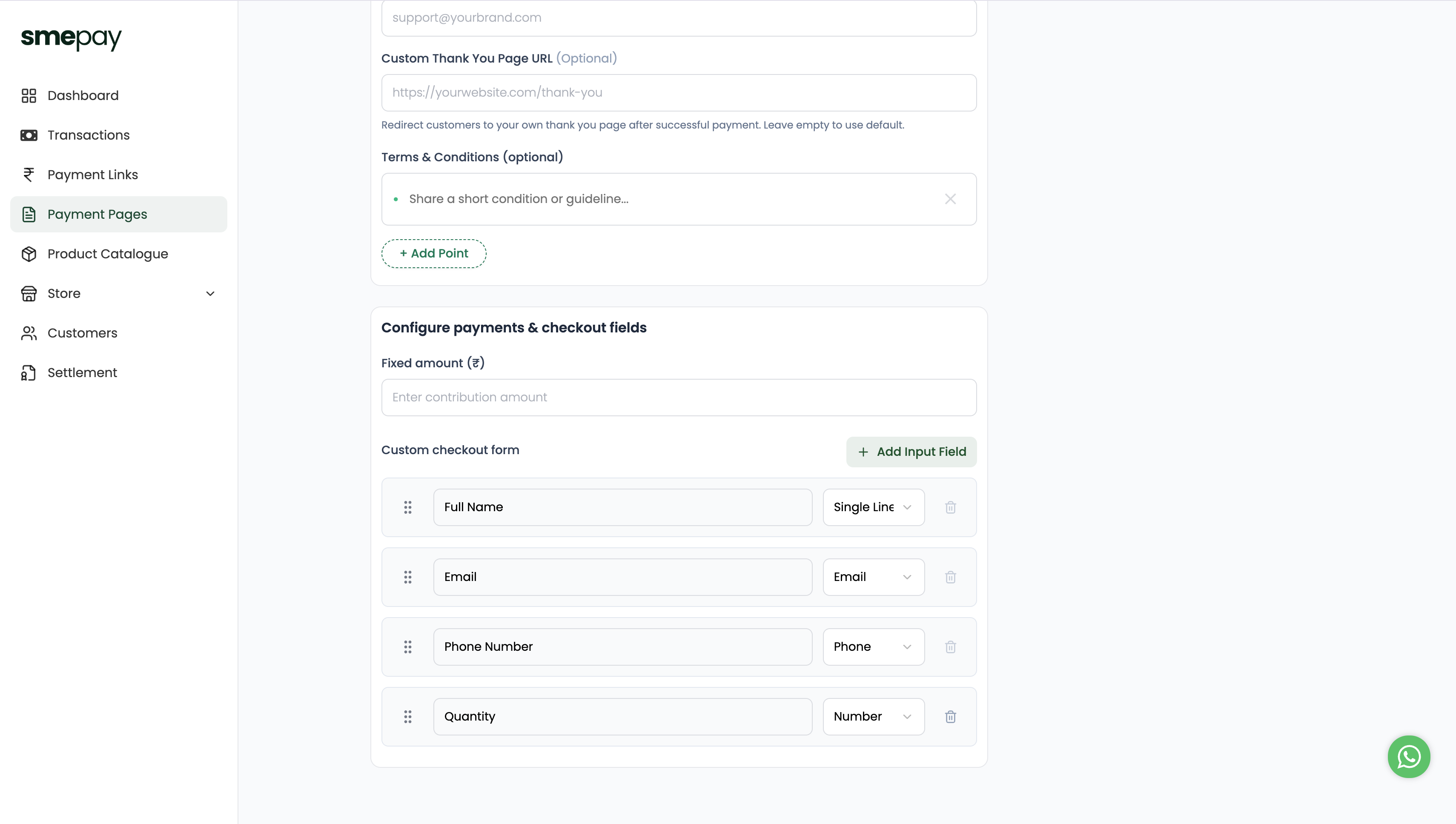The image size is (1456, 824).
Task: Click the Settlement icon in sidebar
Action: [x=29, y=373]
